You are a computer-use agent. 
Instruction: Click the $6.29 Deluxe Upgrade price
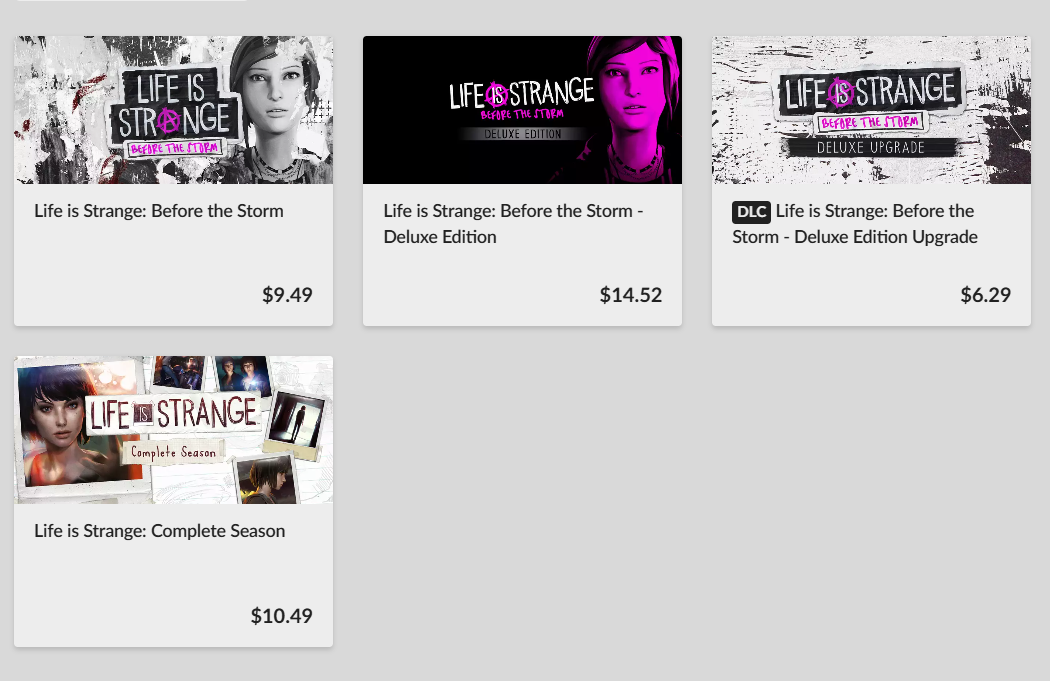(986, 295)
